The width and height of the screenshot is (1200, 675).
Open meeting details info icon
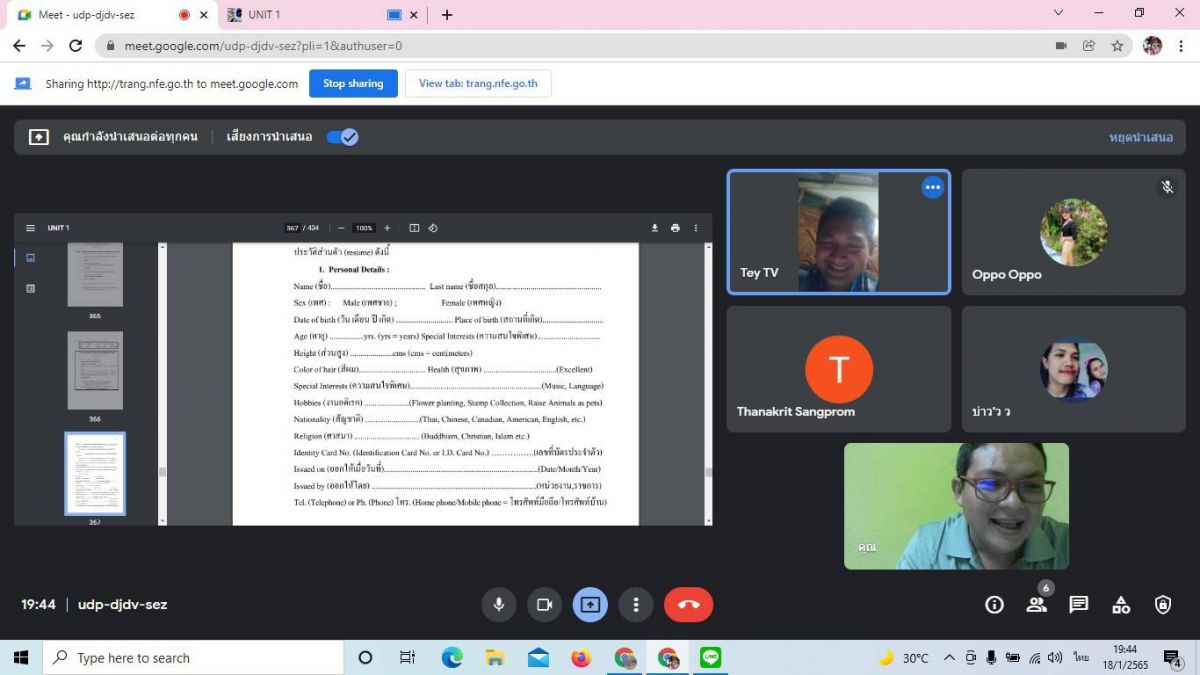pyautogui.click(x=994, y=605)
